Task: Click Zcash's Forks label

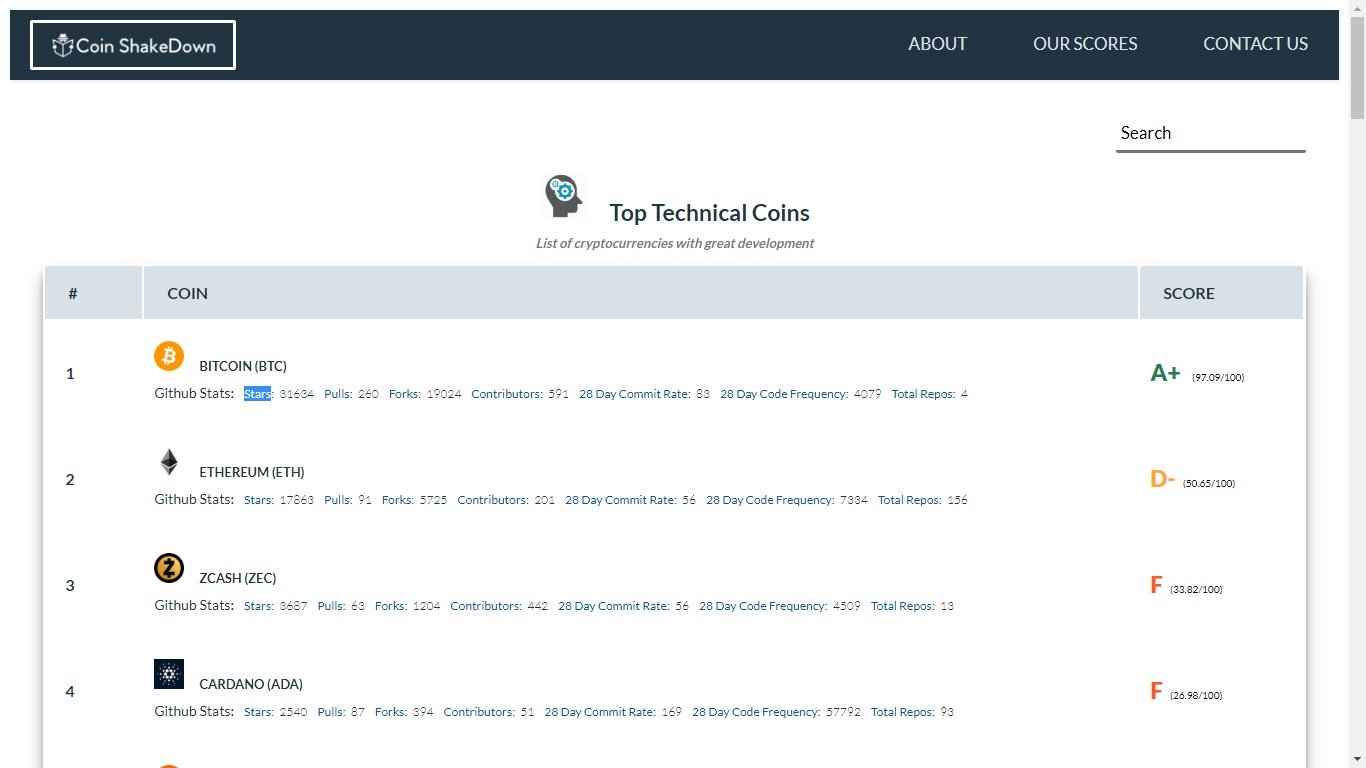Action: point(391,606)
